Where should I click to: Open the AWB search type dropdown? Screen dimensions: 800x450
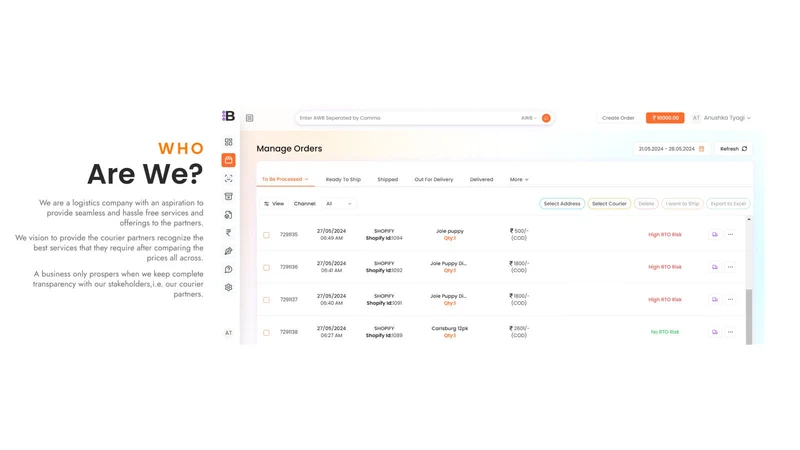(x=529, y=118)
